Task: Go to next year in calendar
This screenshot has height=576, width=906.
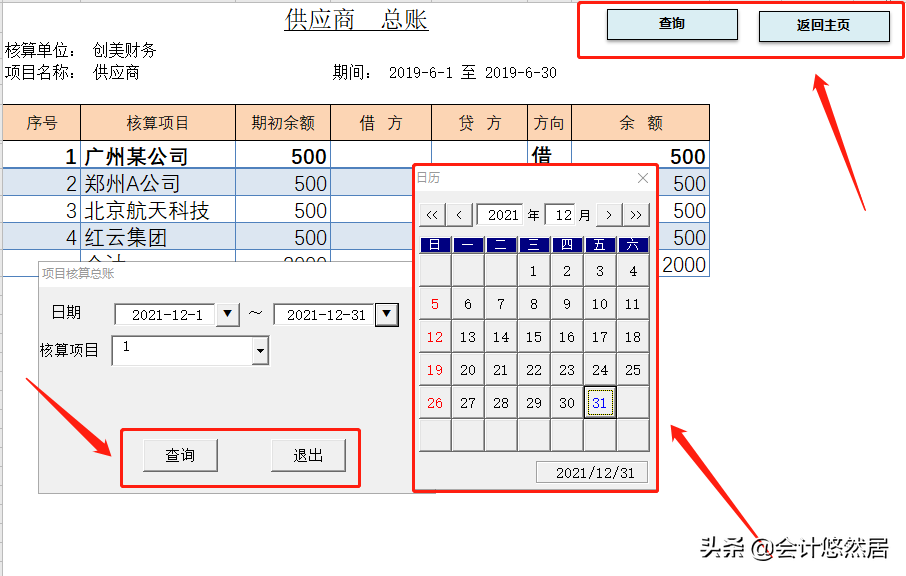Action: pyautogui.click(x=636, y=215)
